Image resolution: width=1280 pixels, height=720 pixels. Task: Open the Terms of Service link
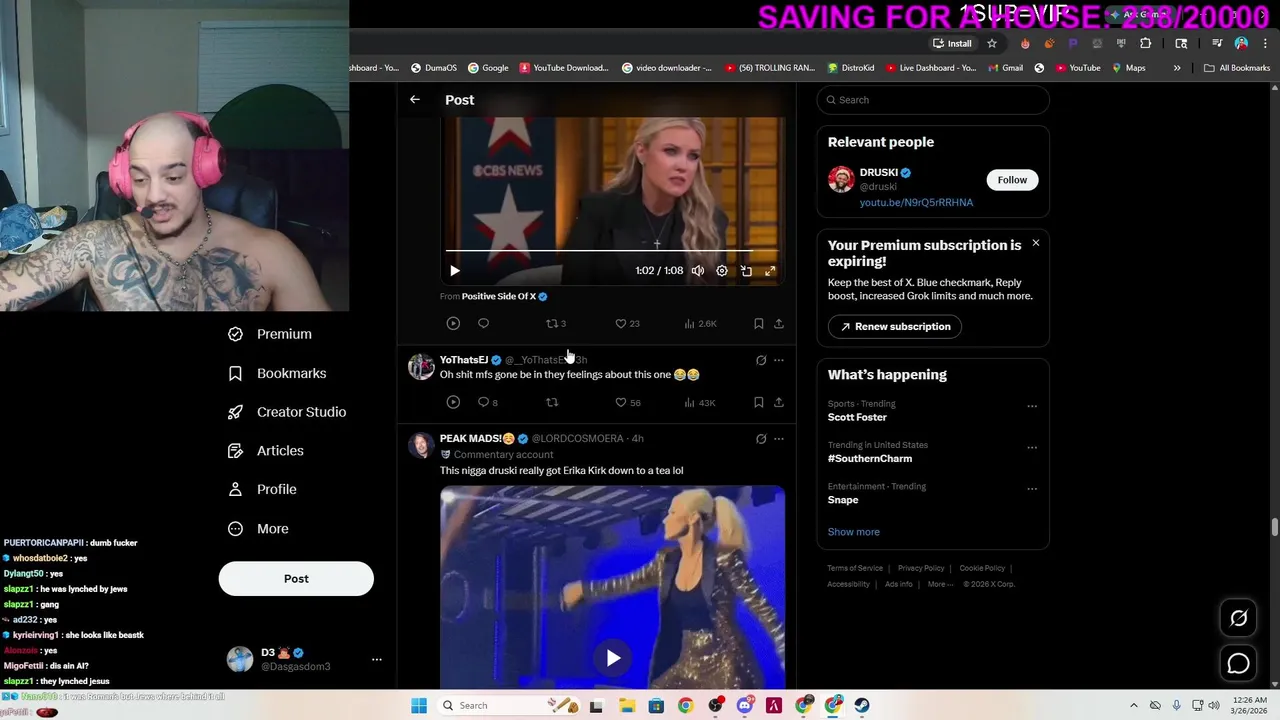coord(855,568)
